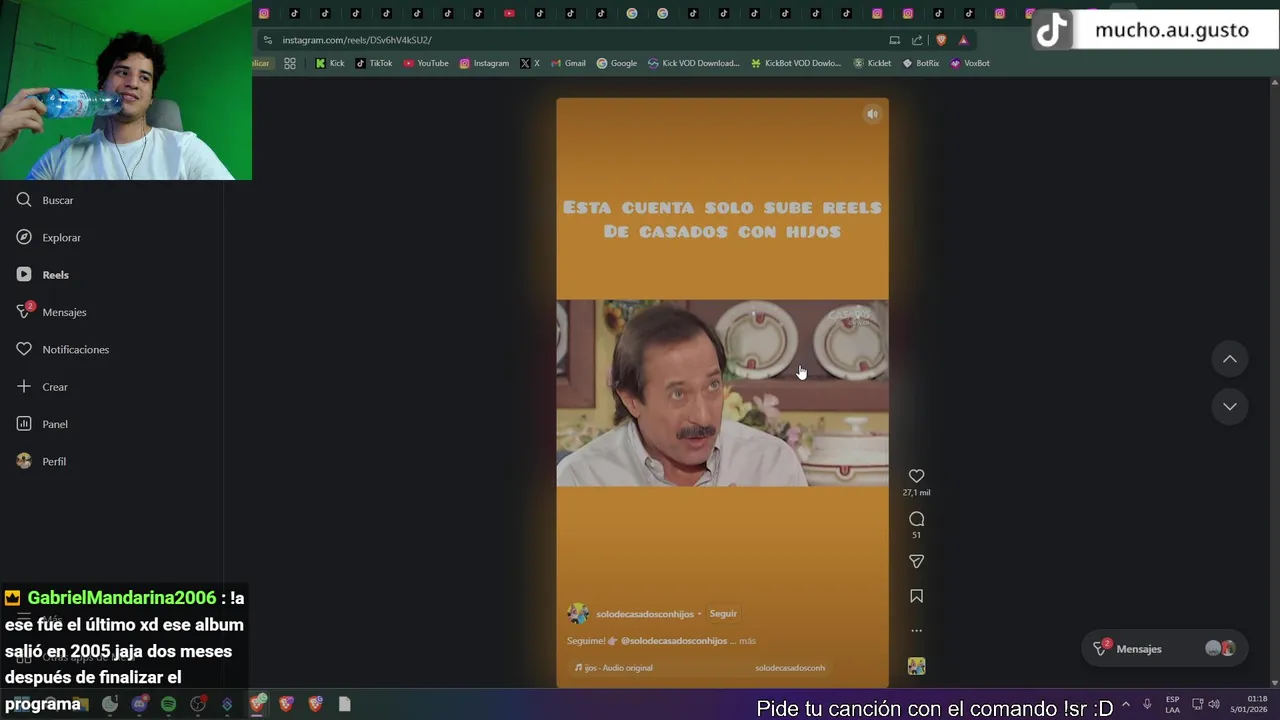Open the KickBot VOD Download bookmark

(x=797, y=63)
